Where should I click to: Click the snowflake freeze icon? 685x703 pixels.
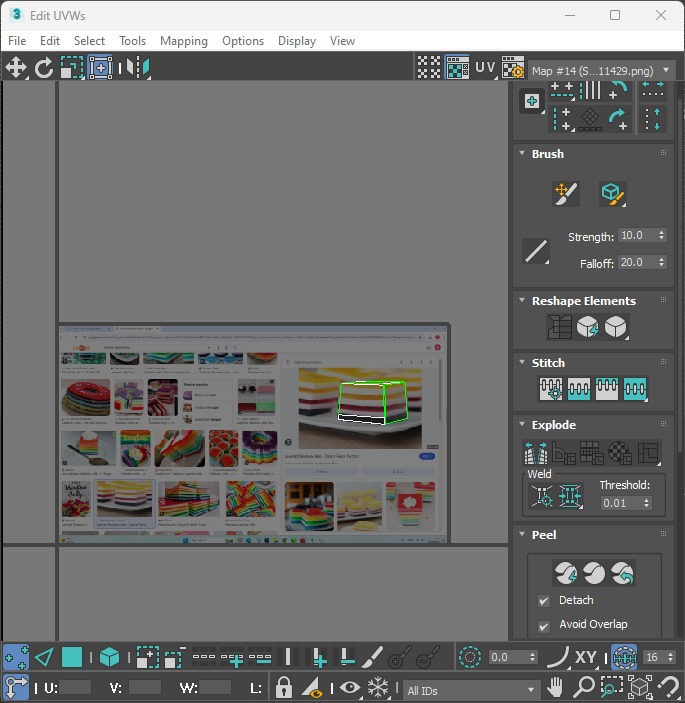378,687
